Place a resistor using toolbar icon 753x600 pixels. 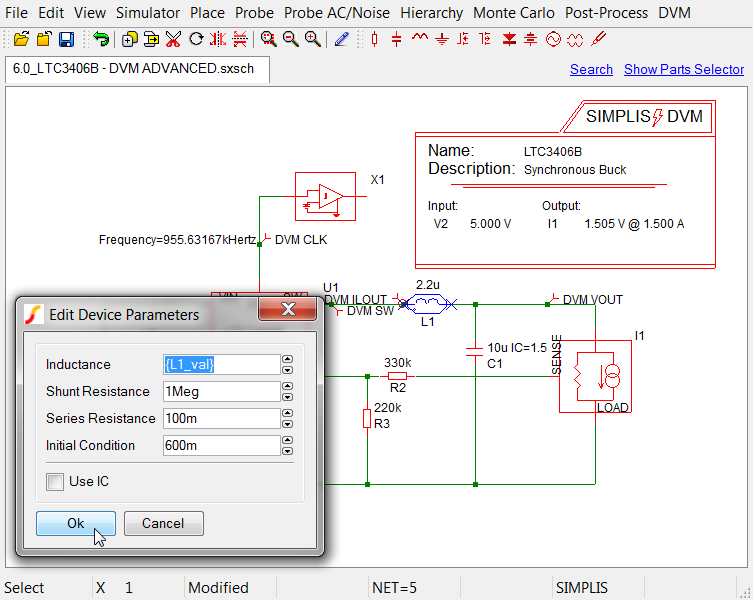tap(375, 39)
